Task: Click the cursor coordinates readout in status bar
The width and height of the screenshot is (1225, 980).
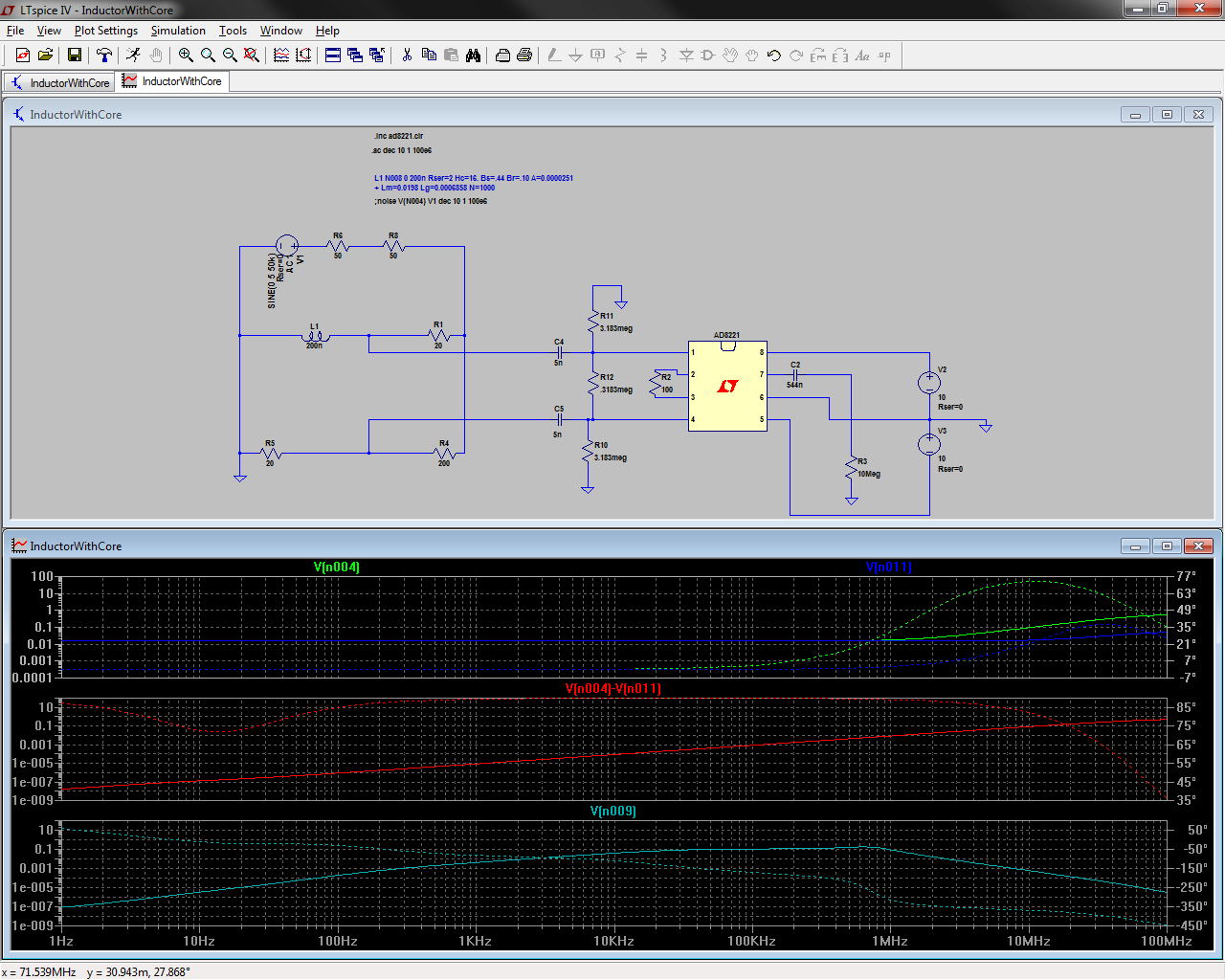Action: point(96,972)
